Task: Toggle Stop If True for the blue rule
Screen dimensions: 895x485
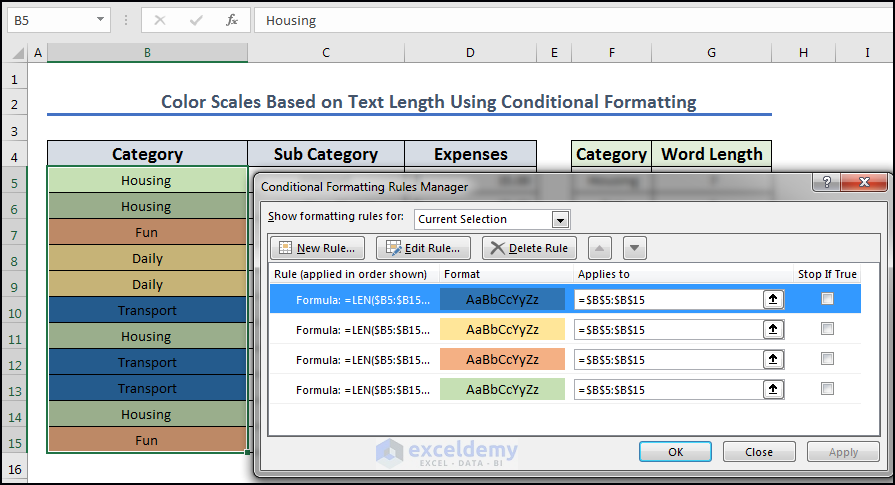Action: tap(827, 299)
